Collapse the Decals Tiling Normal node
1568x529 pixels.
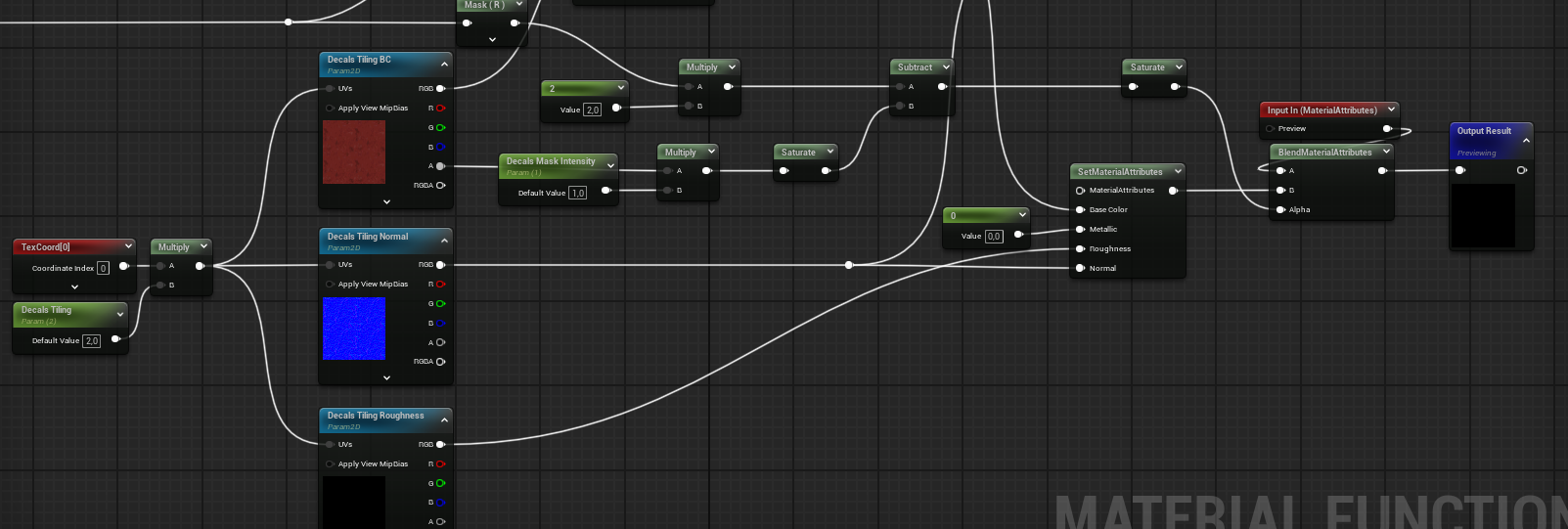445,241
